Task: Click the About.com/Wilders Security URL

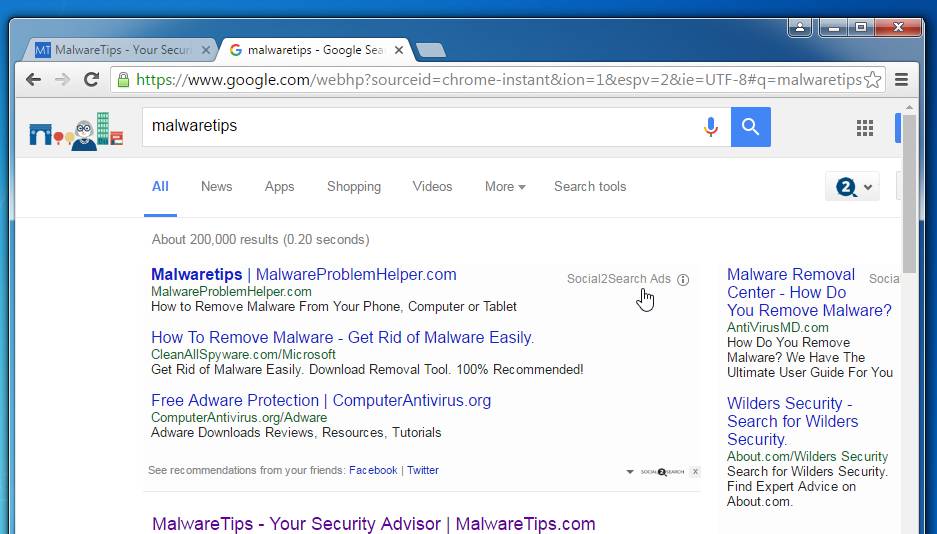Action: (x=807, y=456)
